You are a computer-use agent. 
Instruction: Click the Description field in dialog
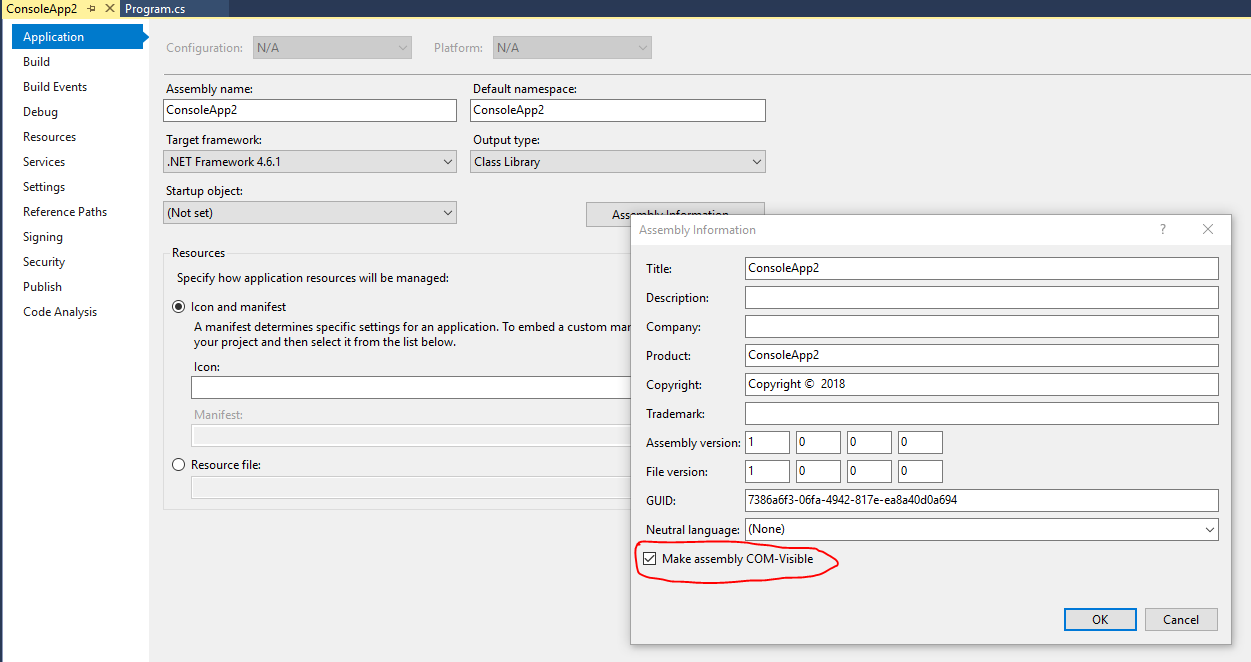981,298
